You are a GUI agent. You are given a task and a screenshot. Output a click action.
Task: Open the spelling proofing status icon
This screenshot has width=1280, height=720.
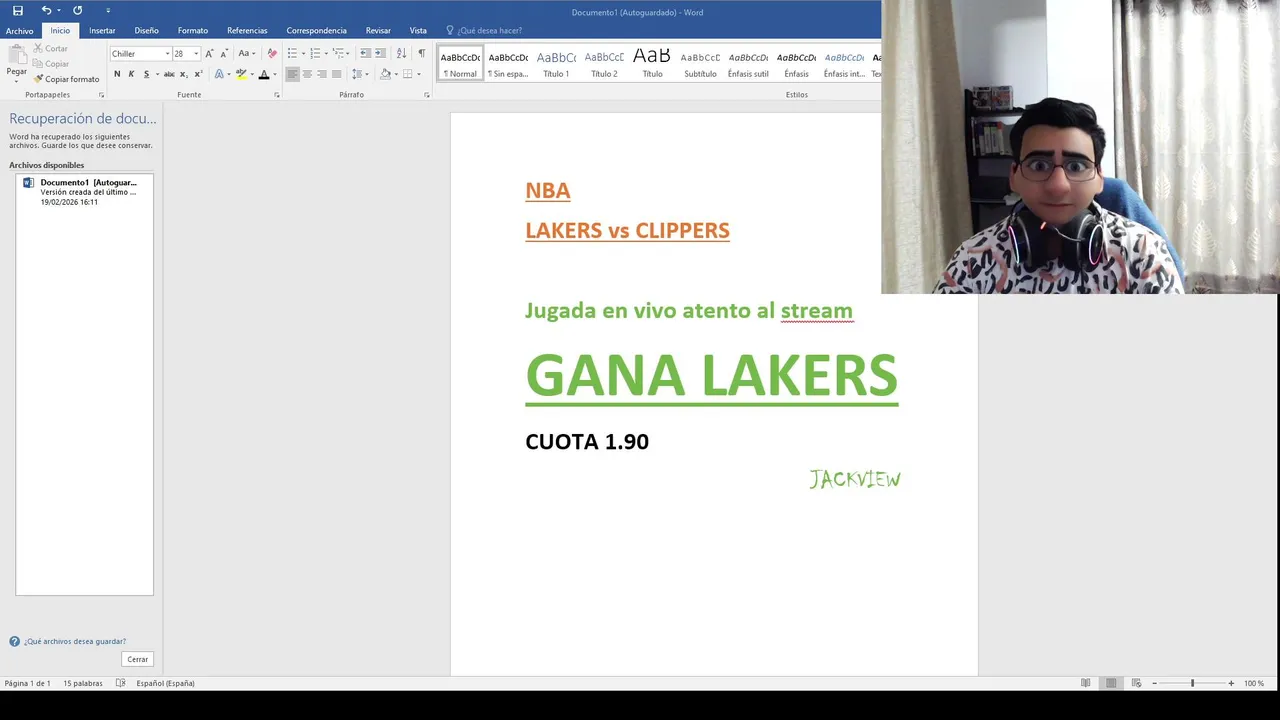tap(121, 683)
